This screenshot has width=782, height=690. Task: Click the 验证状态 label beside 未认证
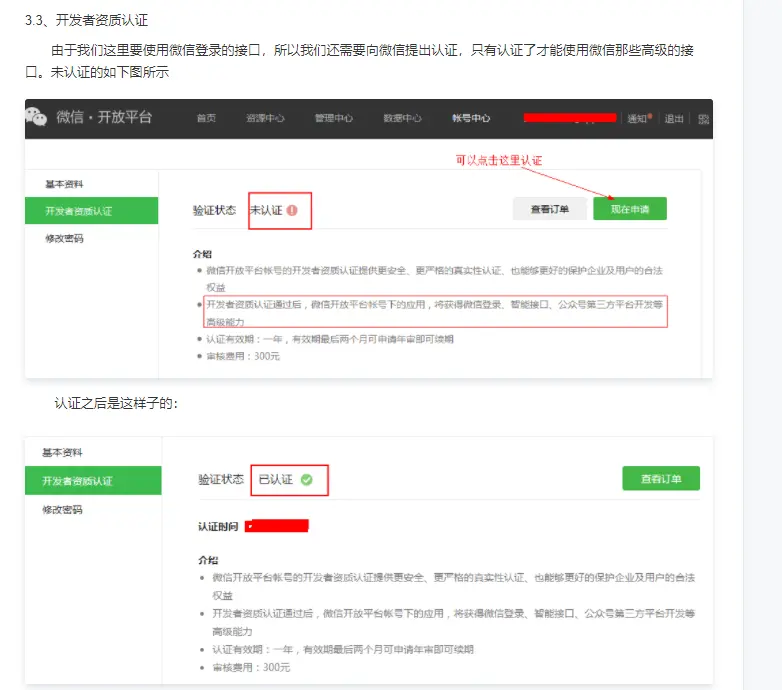(214, 210)
